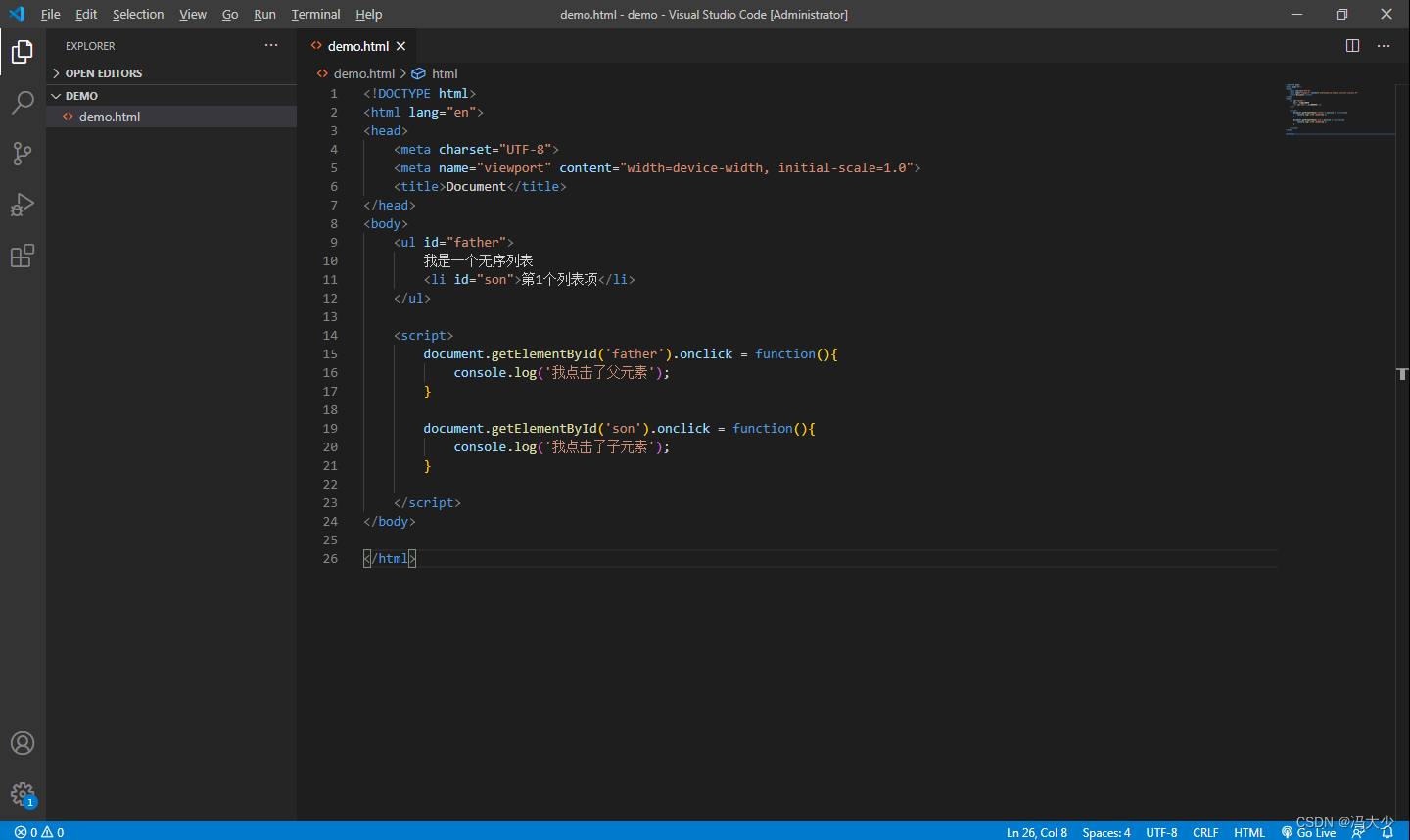This screenshot has width=1410, height=840.
Task: Click line number 15 in the gutter
Action: [x=330, y=353]
